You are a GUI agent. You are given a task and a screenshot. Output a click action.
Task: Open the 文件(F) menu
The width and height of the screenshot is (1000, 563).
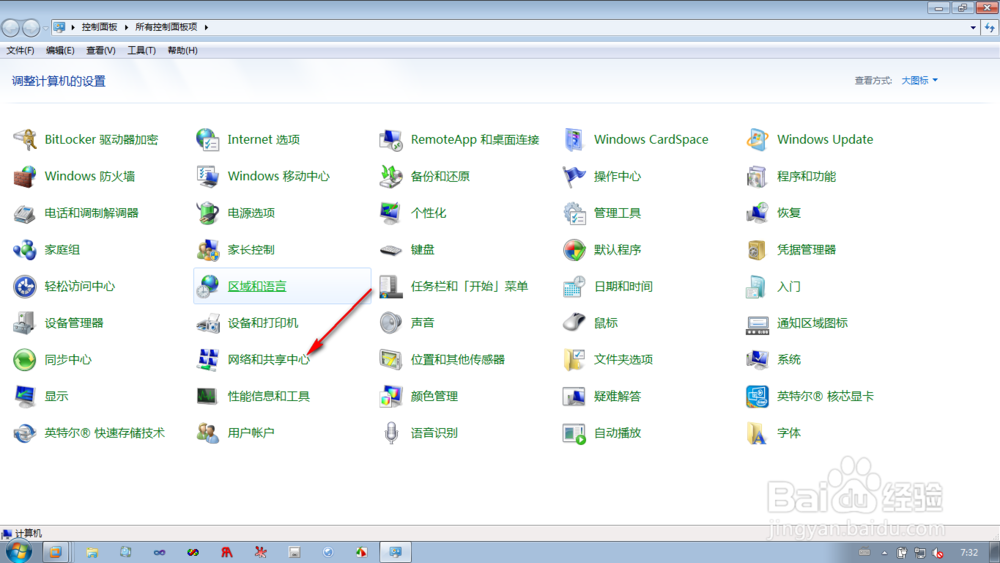pos(20,50)
